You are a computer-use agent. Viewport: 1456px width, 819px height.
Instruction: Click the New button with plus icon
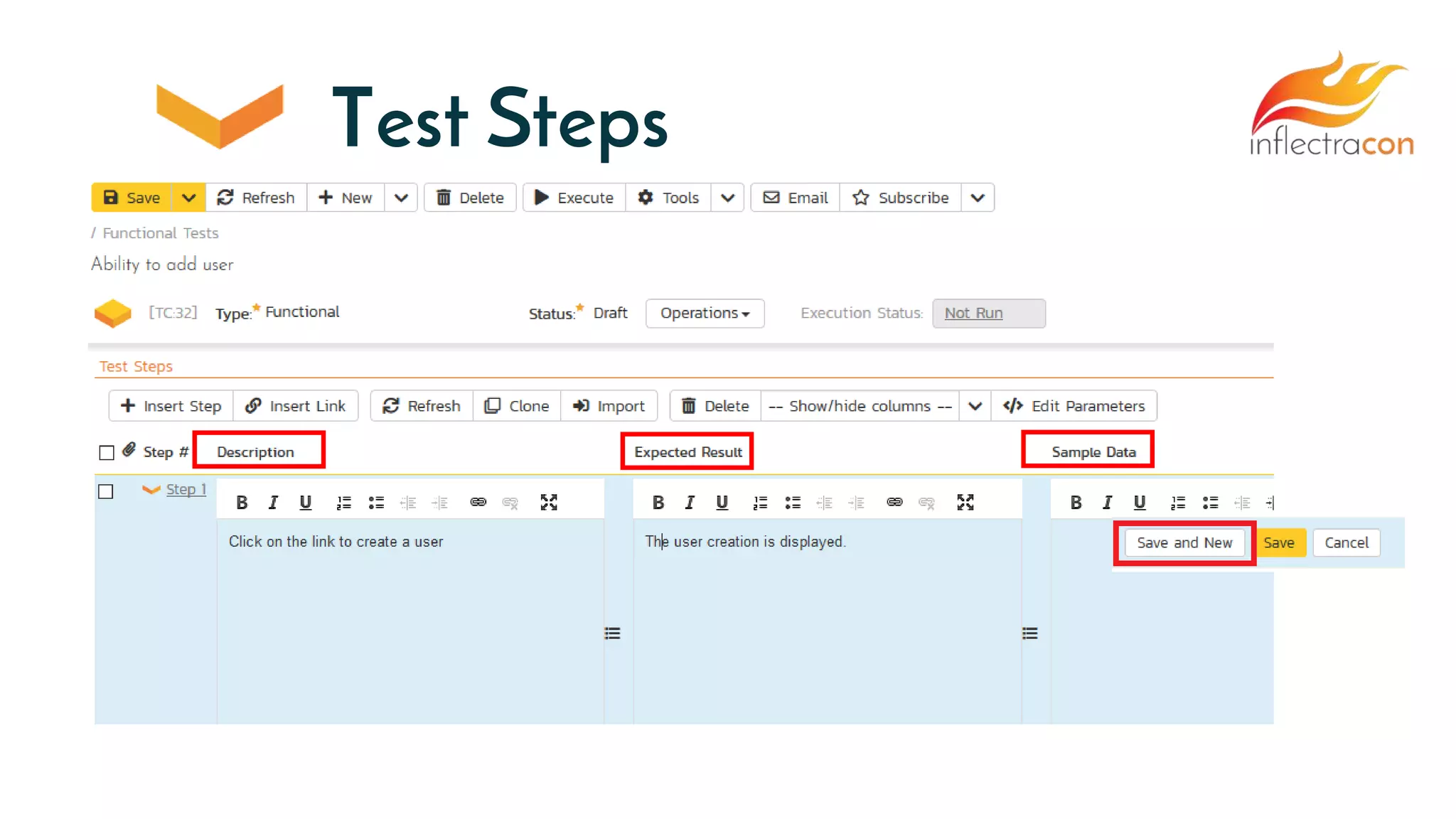(x=346, y=198)
